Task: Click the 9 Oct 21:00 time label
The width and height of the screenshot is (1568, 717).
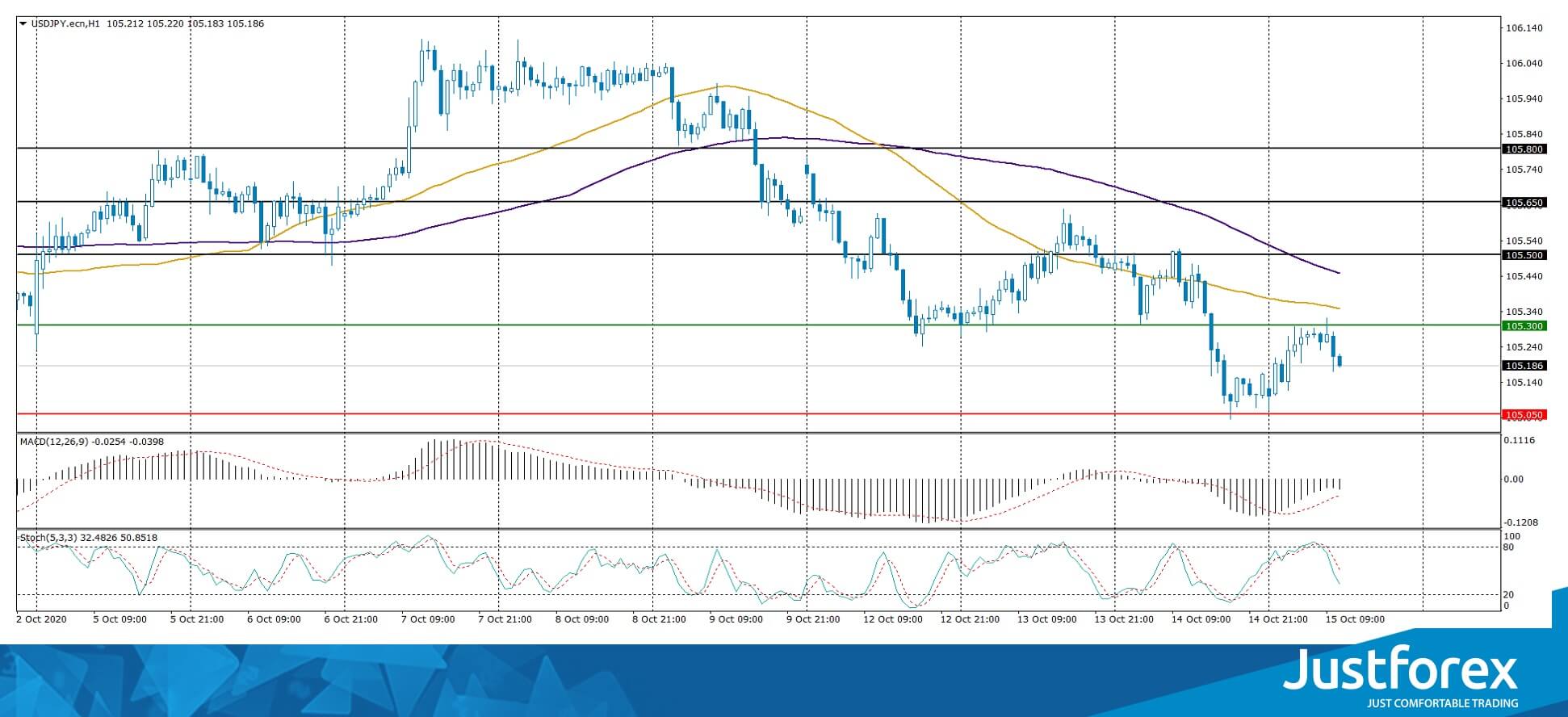Action: pyautogui.click(x=813, y=620)
